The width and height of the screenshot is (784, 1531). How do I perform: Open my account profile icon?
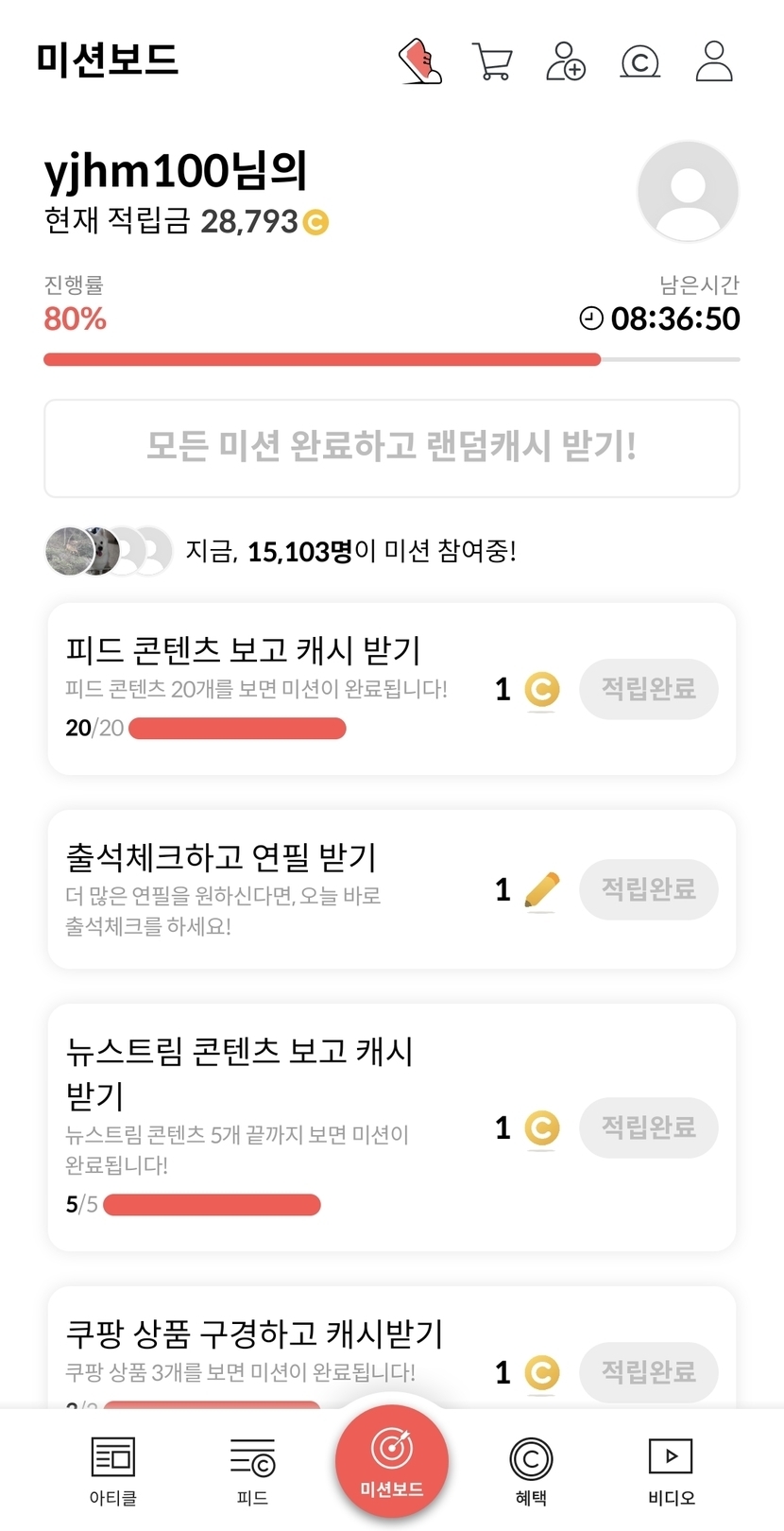click(x=714, y=61)
